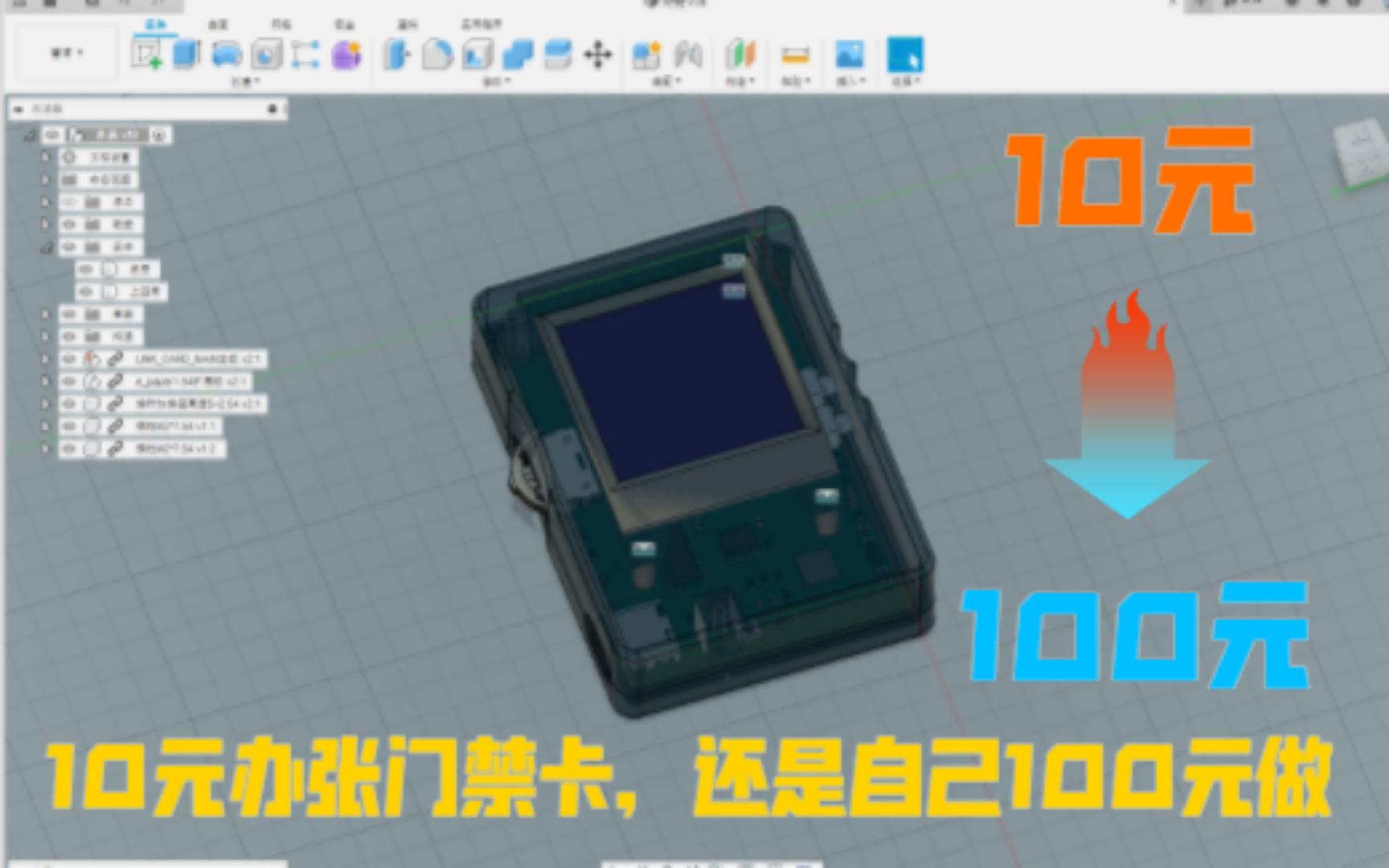
Task: Select the Joint tool icon
Action: point(690,55)
